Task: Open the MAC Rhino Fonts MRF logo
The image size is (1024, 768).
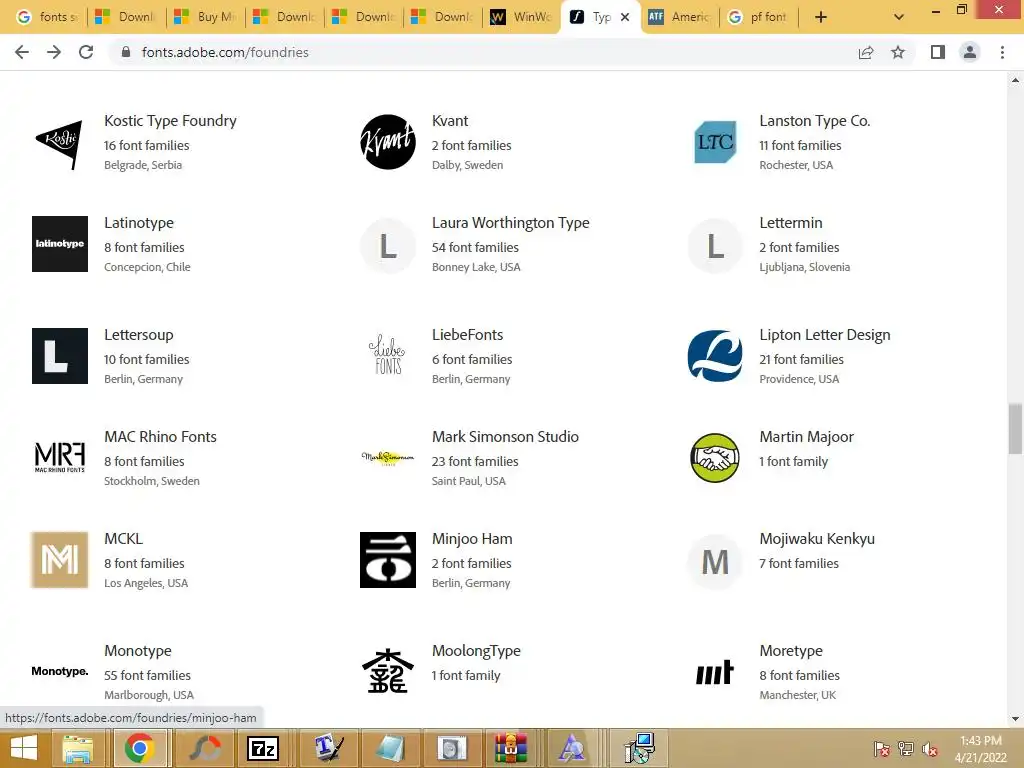Action: pyautogui.click(x=59, y=457)
